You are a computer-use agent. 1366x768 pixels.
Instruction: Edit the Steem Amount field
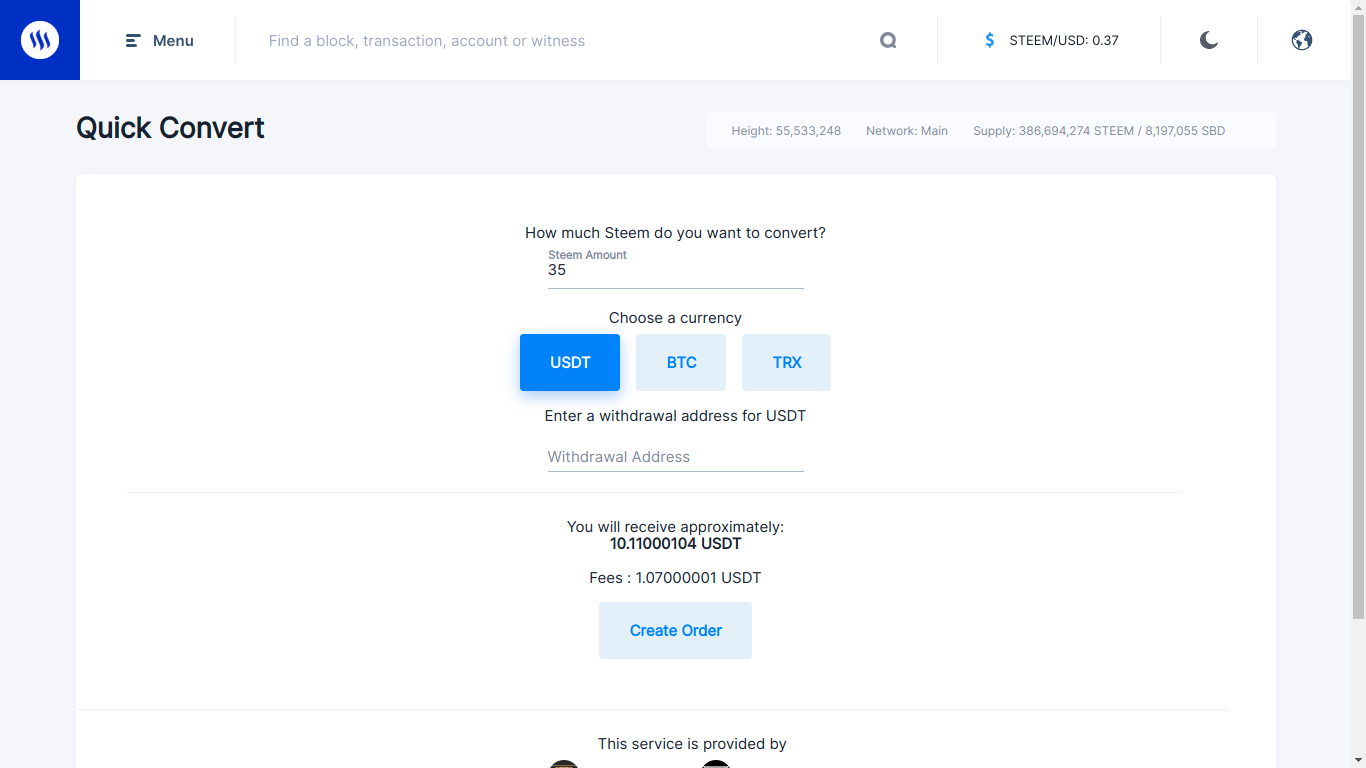click(x=676, y=270)
